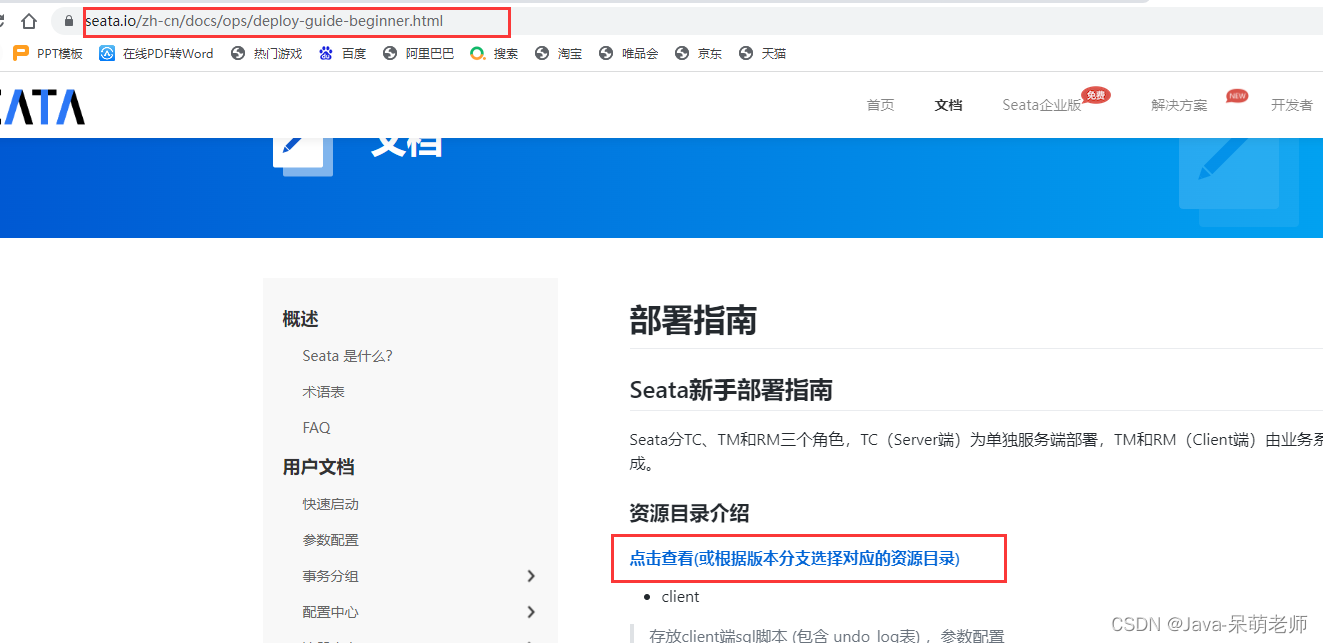This screenshot has height=643, width=1323.
Task: Select 事务分组 sidebar entry
Action: [x=331, y=576]
